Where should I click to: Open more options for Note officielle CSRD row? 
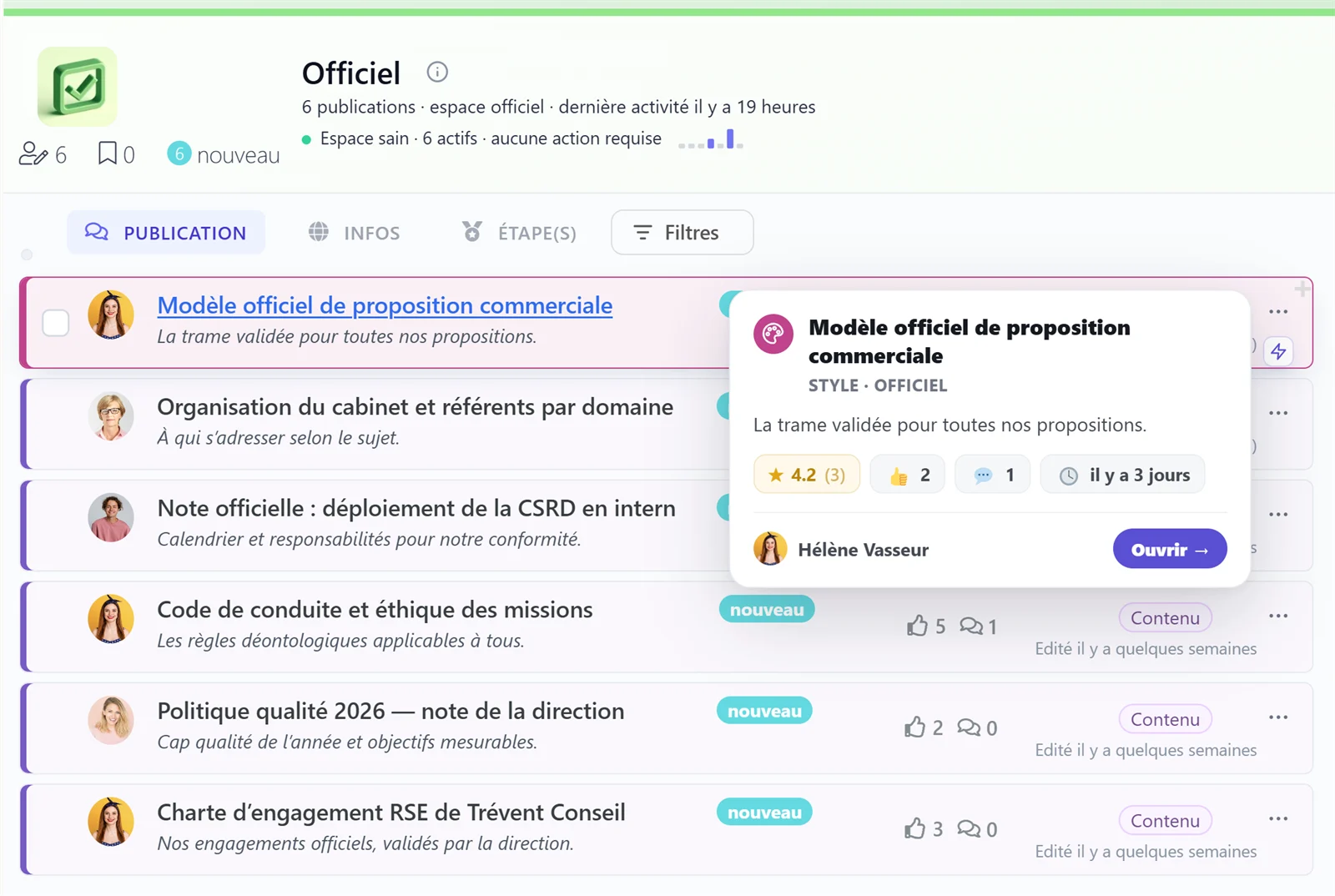(1278, 514)
